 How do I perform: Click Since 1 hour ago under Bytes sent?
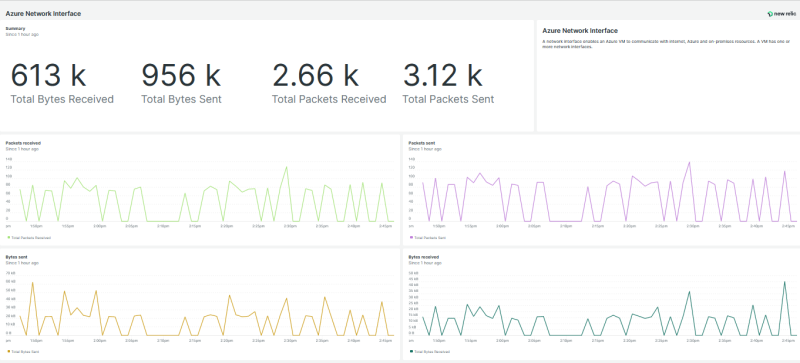tap(22, 263)
